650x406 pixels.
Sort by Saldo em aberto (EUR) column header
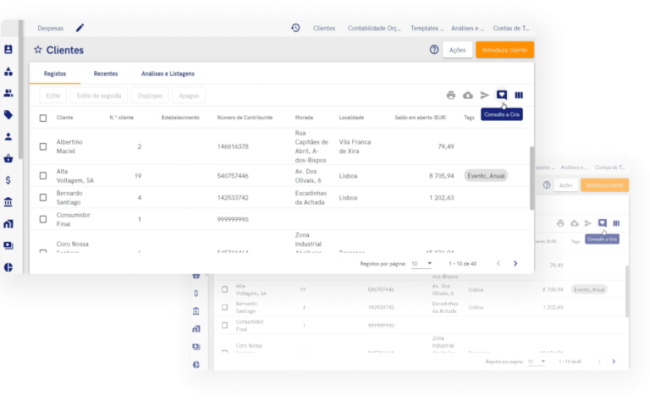pyautogui.click(x=420, y=118)
